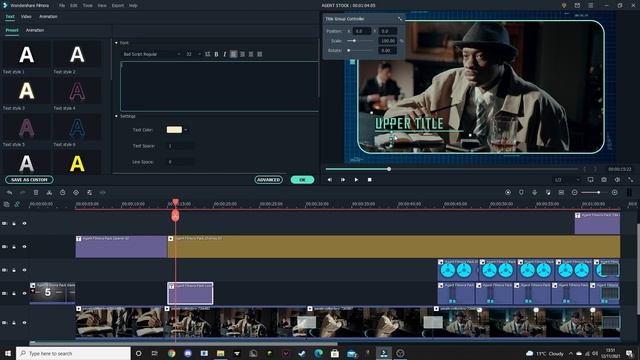Click the Text Color swatch
Viewport: 640px width, 360px height.
click(174, 130)
